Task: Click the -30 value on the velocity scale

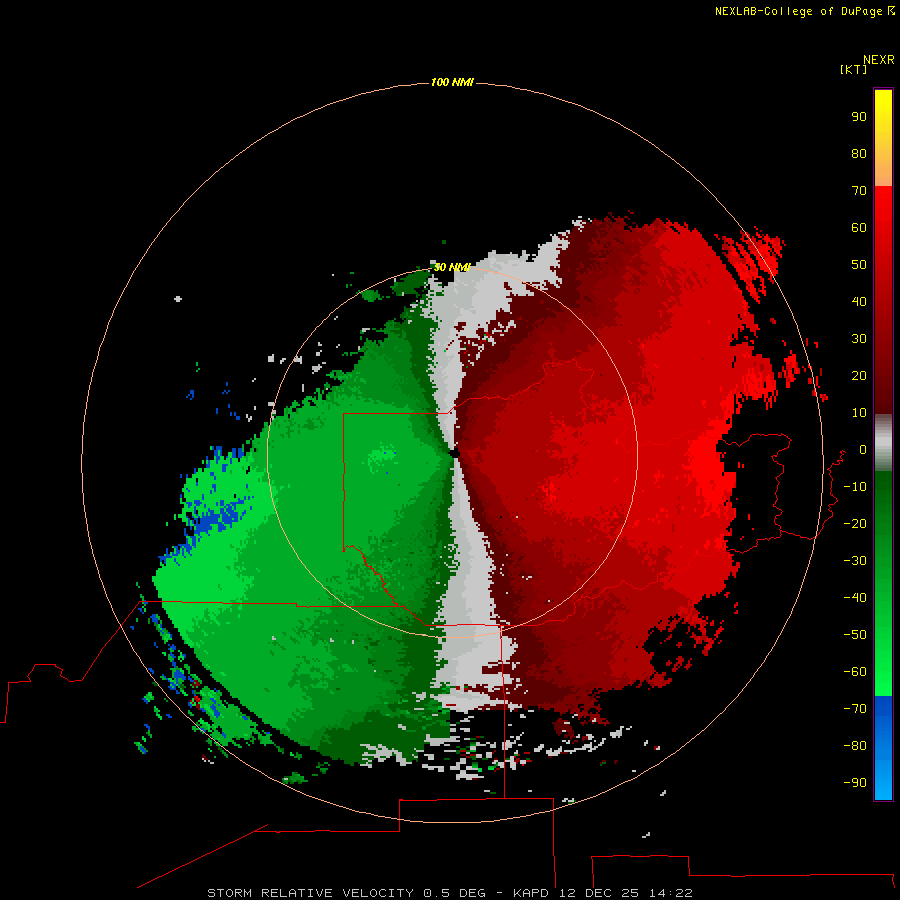Action: tap(855, 561)
